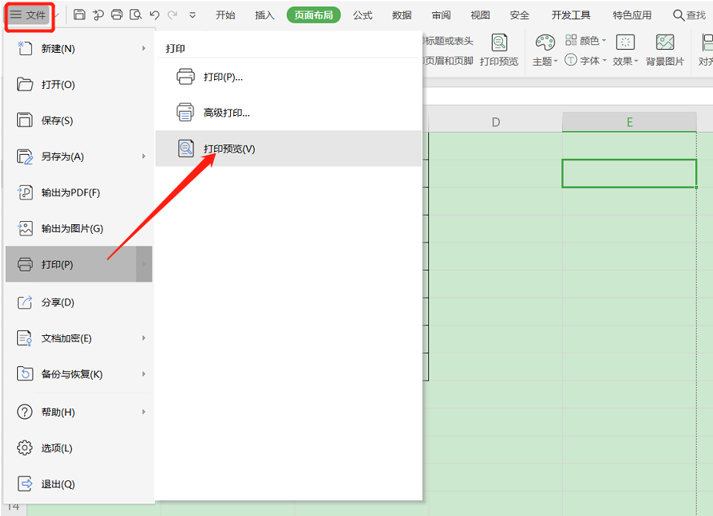Open the 公式 tab
Viewport: 713px width, 516px height.
click(x=362, y=15)
